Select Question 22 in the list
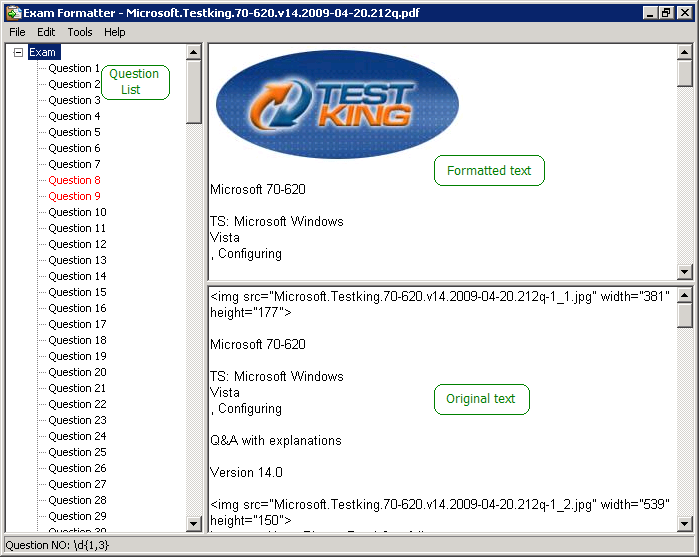 [78, 404]
